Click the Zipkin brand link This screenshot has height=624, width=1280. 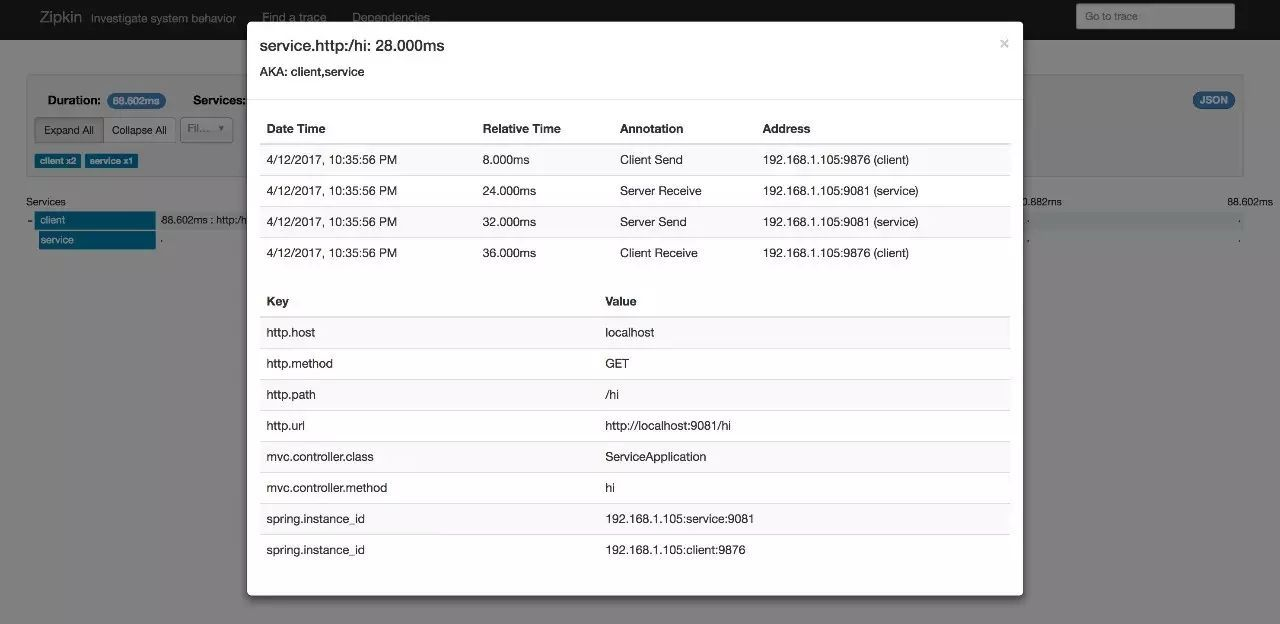click(x=61, y=17)
